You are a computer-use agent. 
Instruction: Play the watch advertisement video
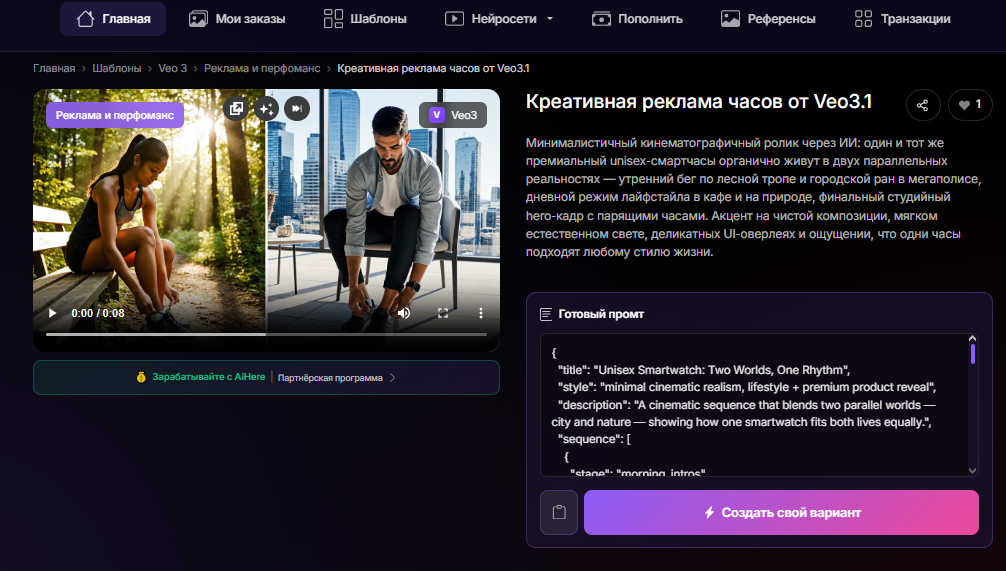53,313
